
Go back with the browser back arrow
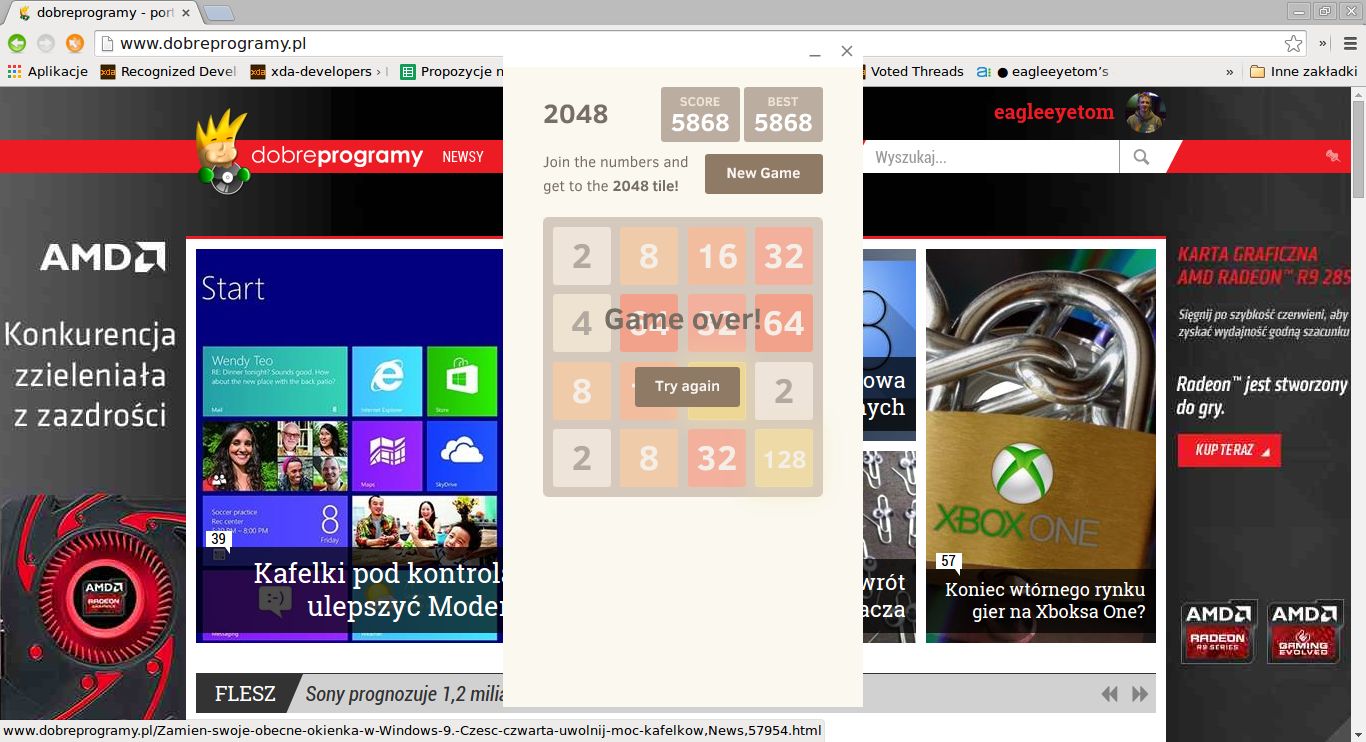pos(17,43)
